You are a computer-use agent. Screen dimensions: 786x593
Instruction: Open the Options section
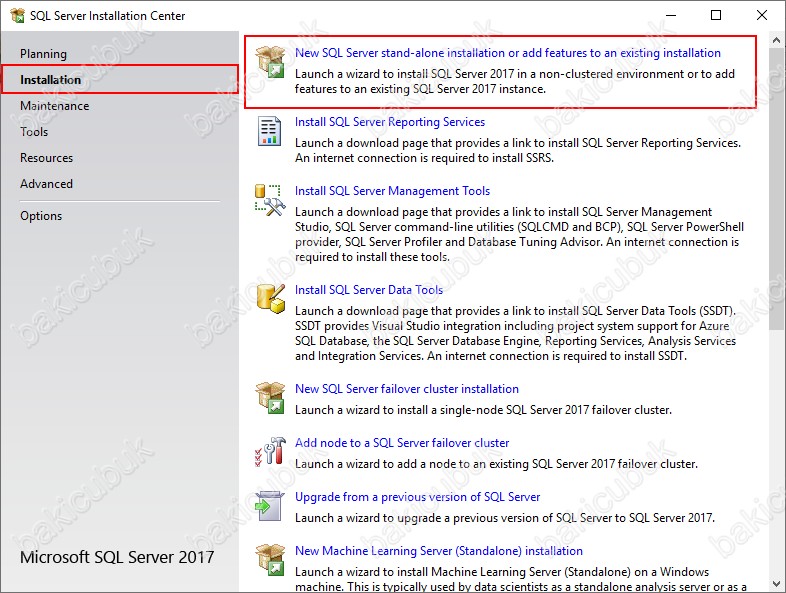click(x=41, y=216)
